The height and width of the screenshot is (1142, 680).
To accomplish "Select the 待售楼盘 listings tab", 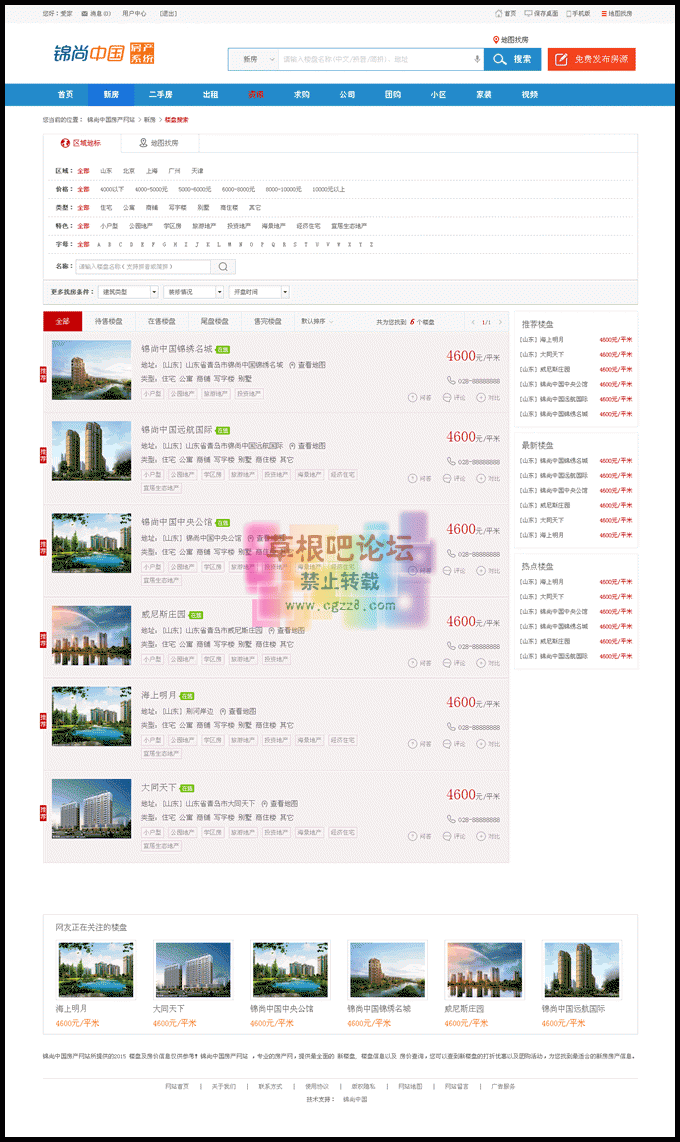I will click(108, 321).
